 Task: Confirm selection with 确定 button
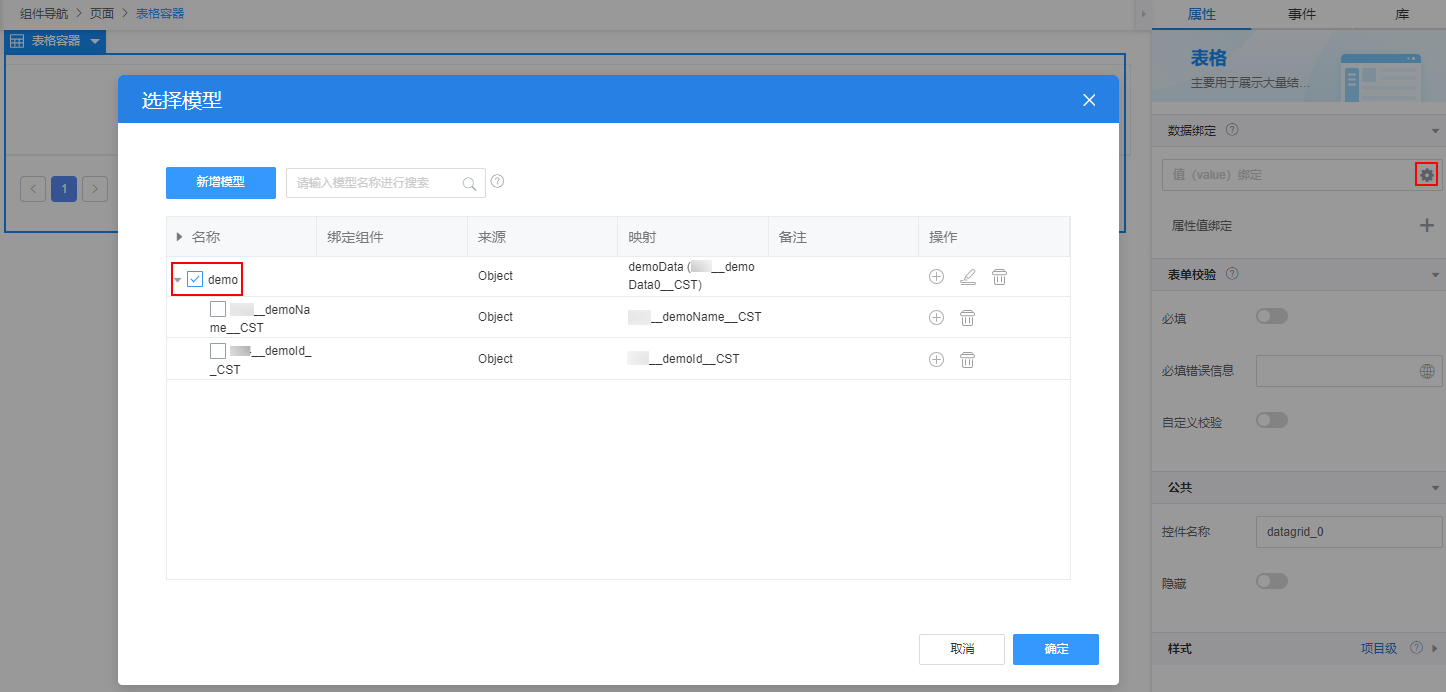[x=1055, y=649]
